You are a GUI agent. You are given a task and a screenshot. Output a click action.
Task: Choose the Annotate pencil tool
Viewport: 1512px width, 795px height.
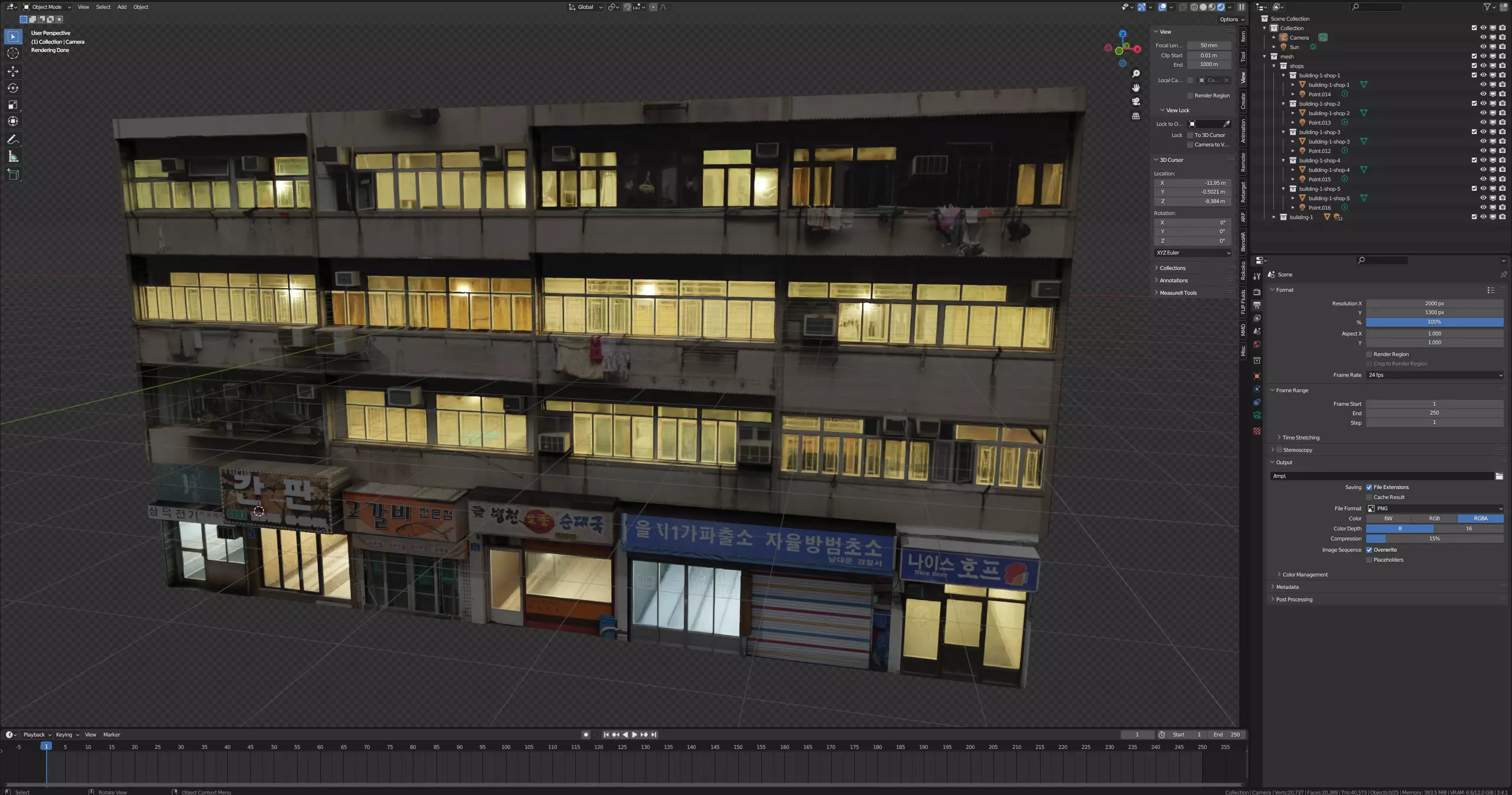(13, 140)
